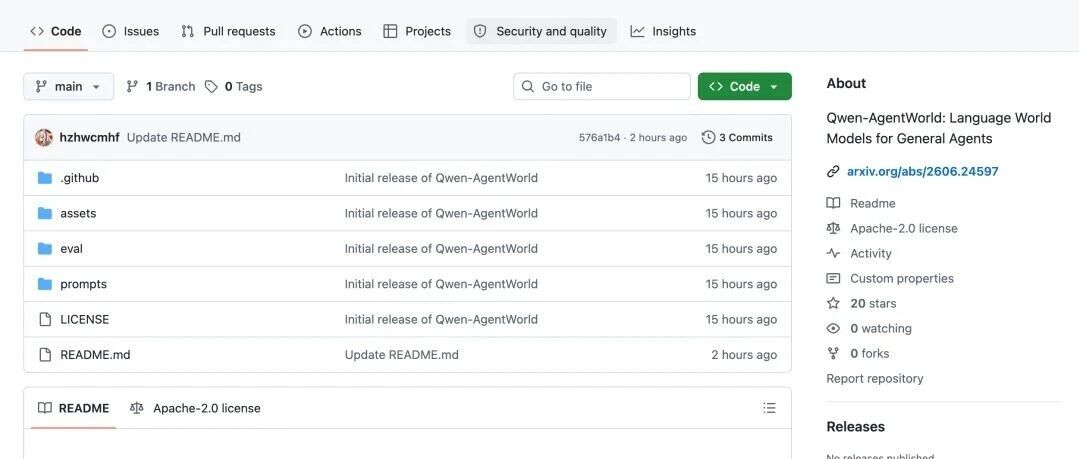View the 0 forks link
This screenshot has width=1079, height=459.
pyautogui.click(x=870, y=354)
